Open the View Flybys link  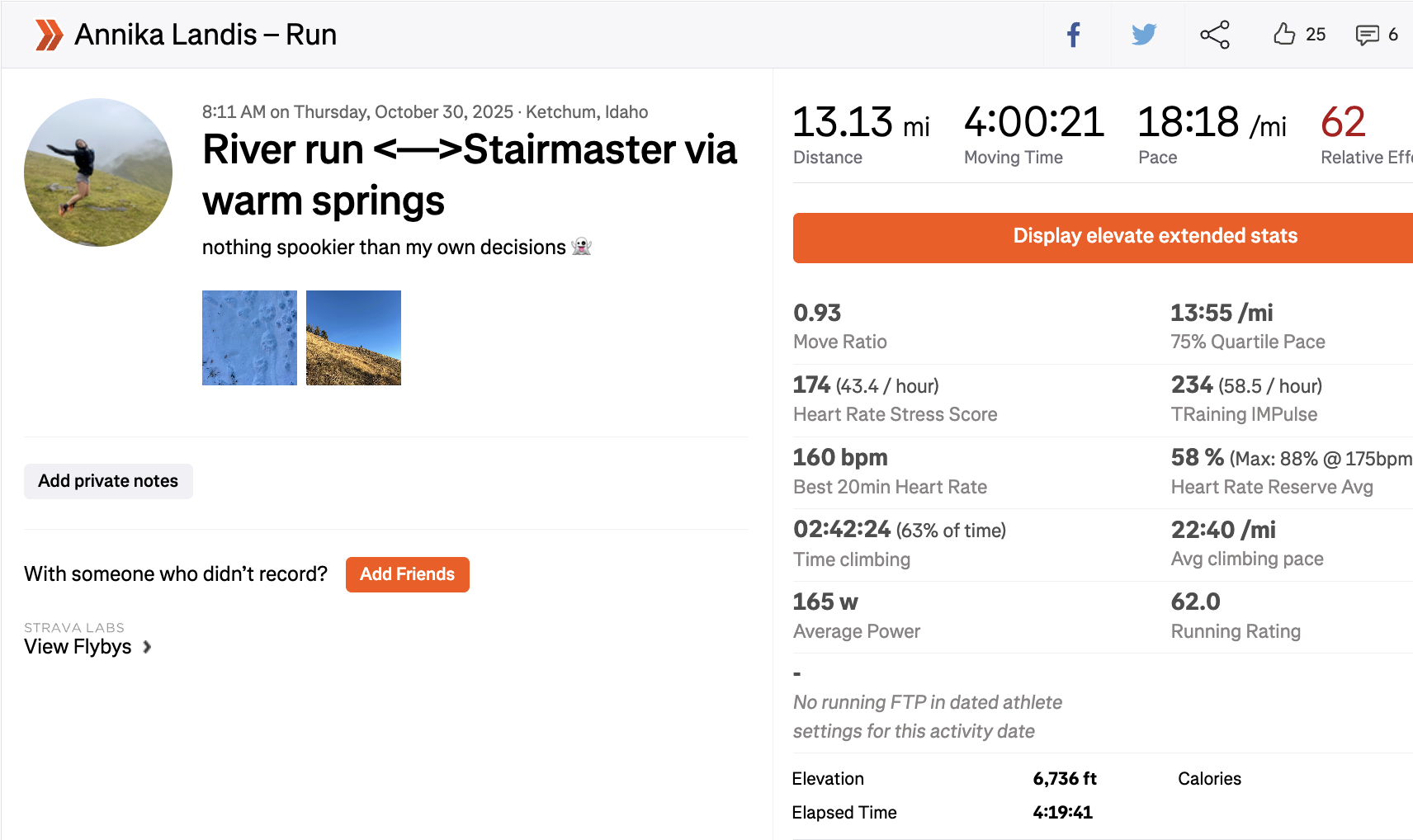pyautogui.click(x=78, y=647)
